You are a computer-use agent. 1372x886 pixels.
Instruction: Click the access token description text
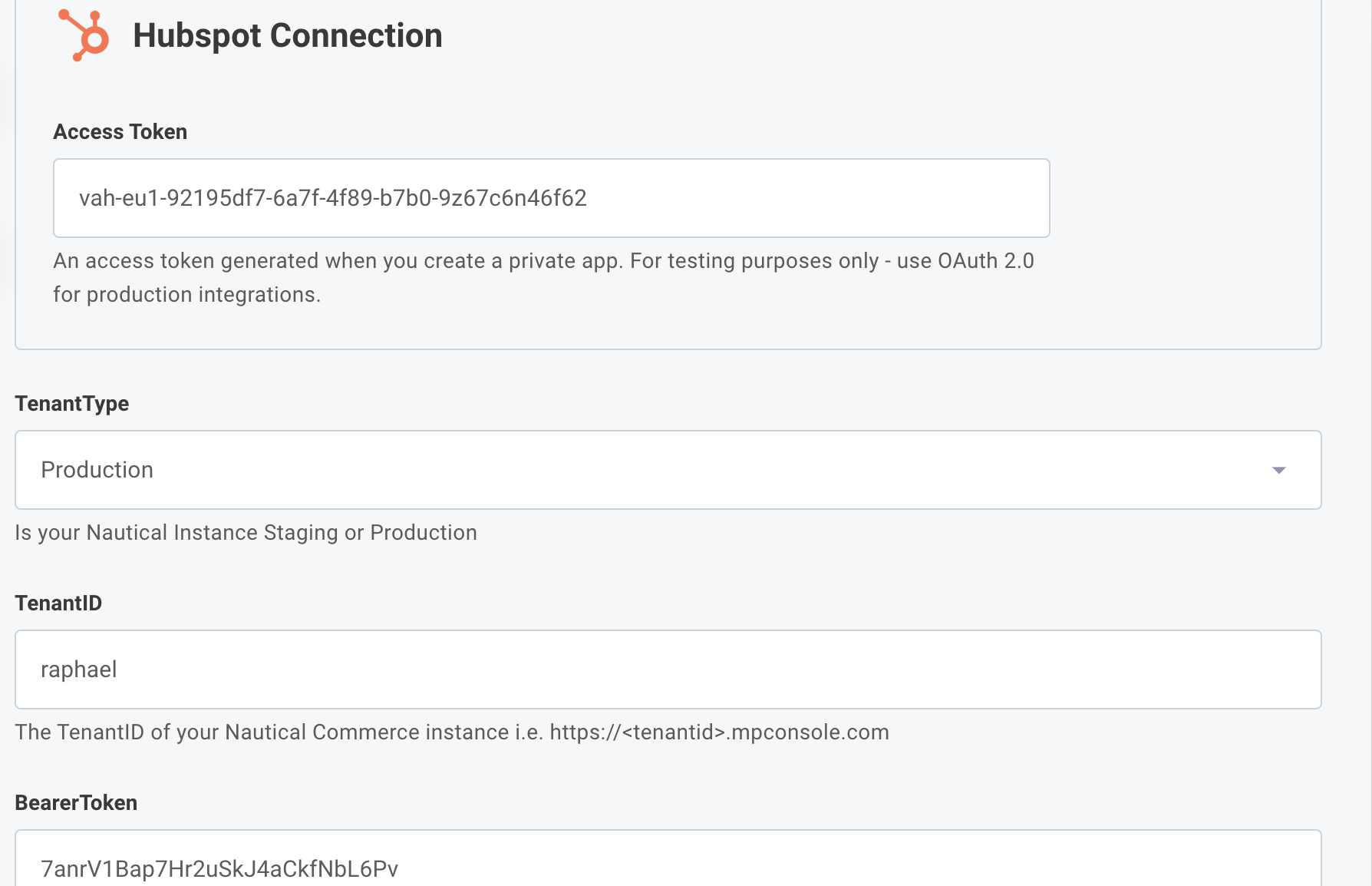tap(543, 276)
